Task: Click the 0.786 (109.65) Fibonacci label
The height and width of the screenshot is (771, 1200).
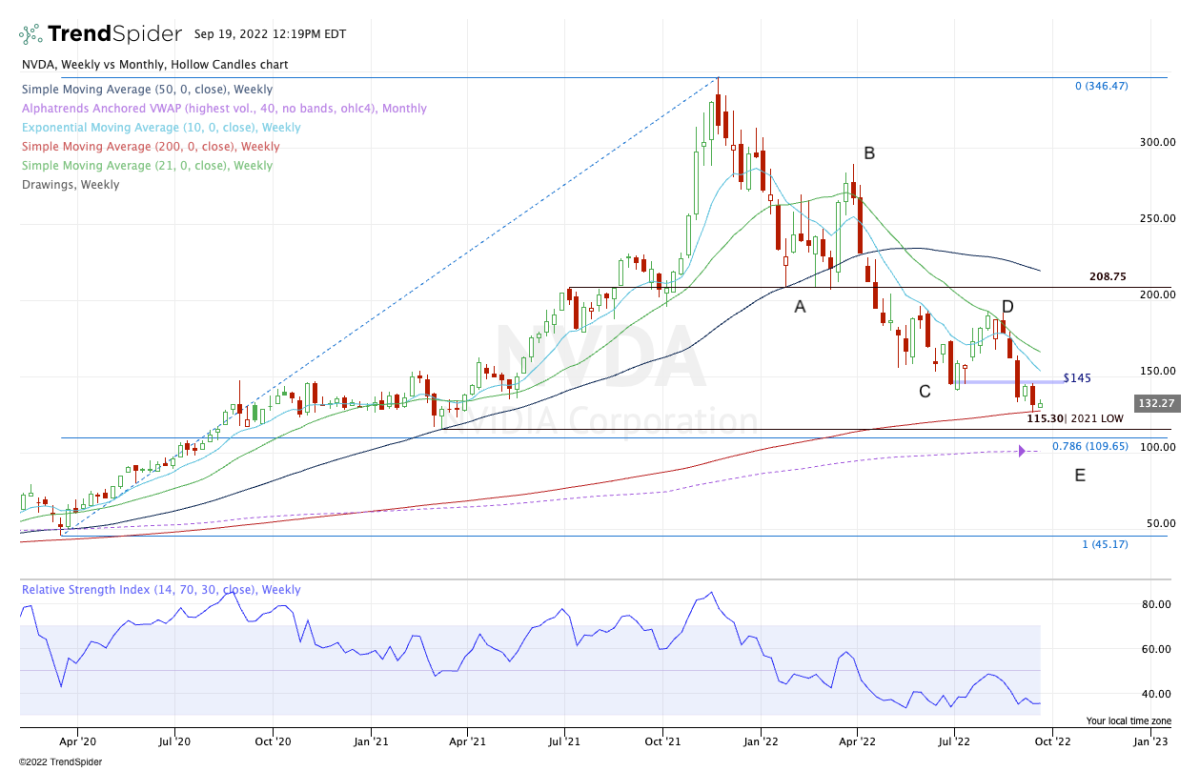Action: 1090,446
